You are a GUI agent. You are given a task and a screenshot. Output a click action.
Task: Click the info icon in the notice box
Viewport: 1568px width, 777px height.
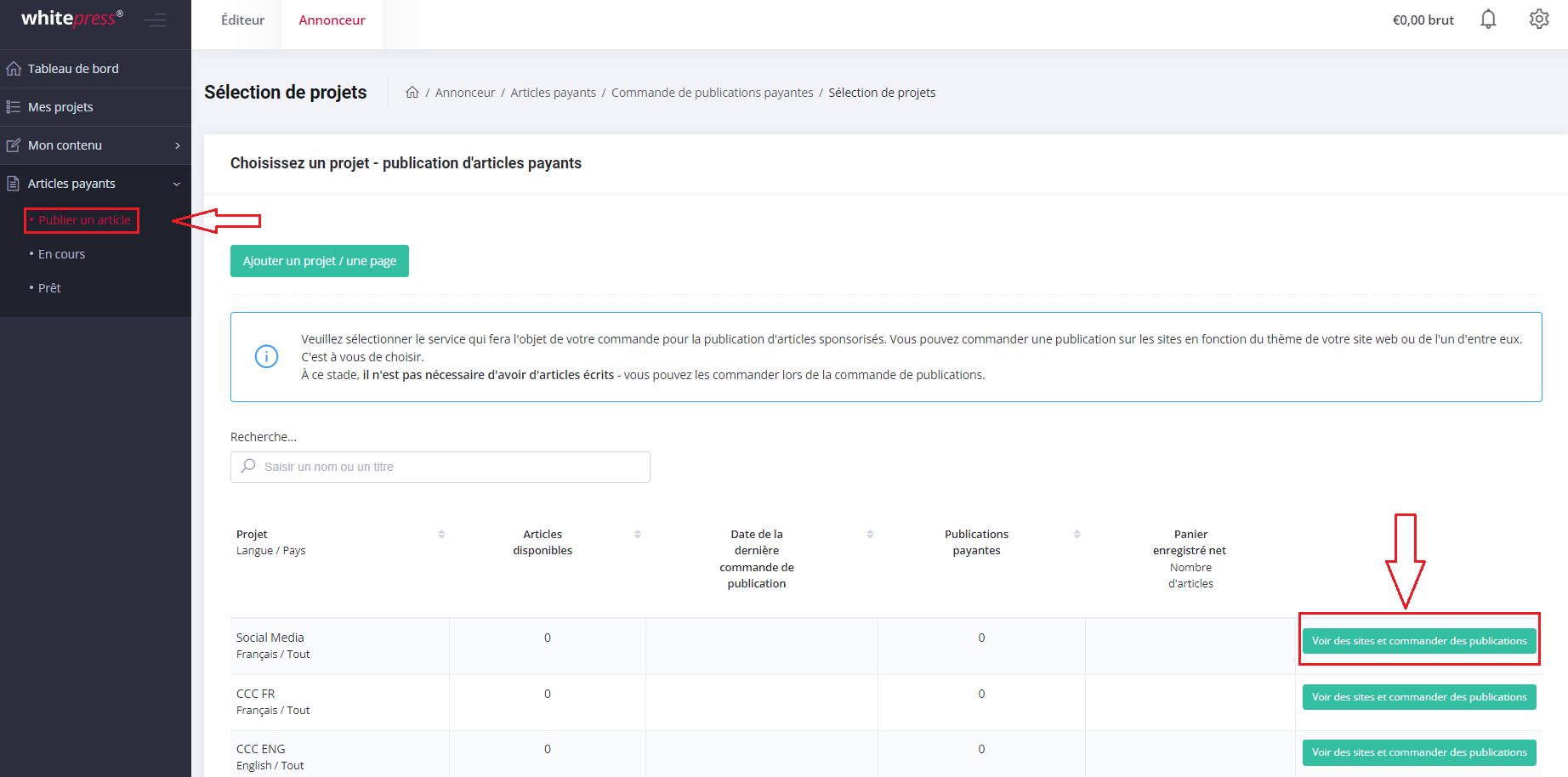(267, 356)
